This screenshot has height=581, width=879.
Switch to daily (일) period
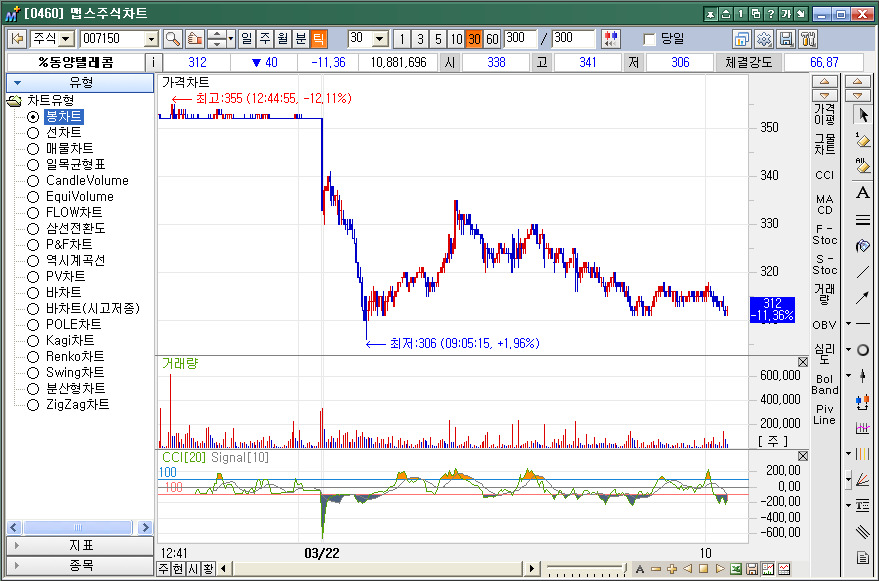tap(247, 39)
